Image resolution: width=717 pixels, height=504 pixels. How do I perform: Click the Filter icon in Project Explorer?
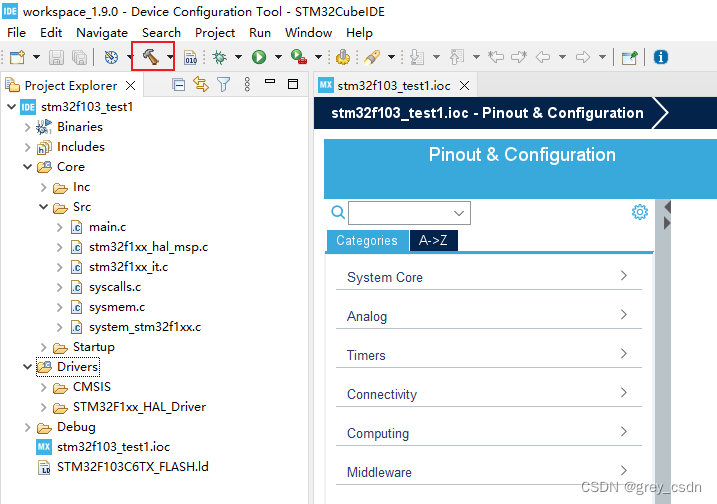tap(224, 85)
